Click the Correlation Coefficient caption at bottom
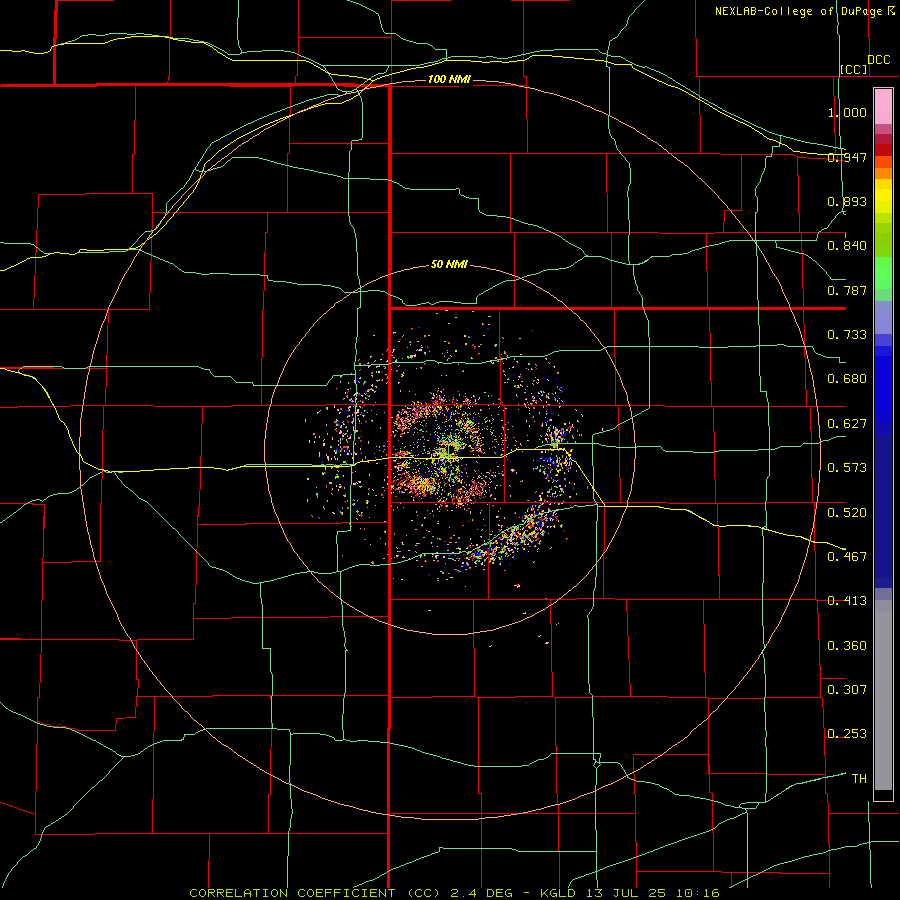The width and height of the screenshot is (900, 900). coord(454,893)
